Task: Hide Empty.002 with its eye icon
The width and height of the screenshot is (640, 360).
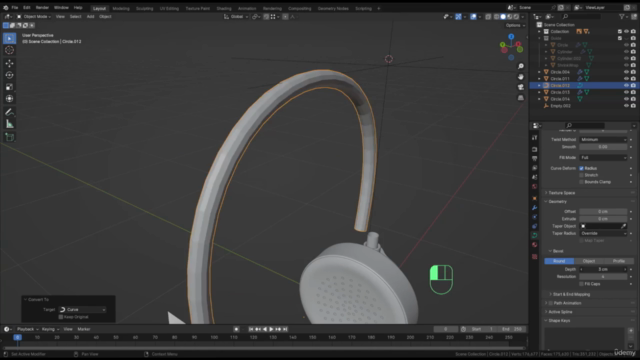Action: (x=626, y=106)
